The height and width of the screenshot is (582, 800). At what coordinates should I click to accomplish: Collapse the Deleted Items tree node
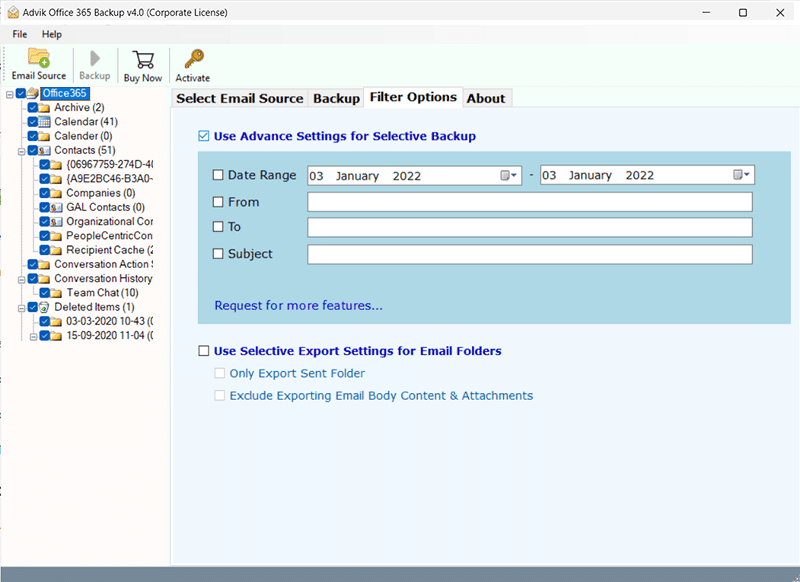(x=21, y=308)
